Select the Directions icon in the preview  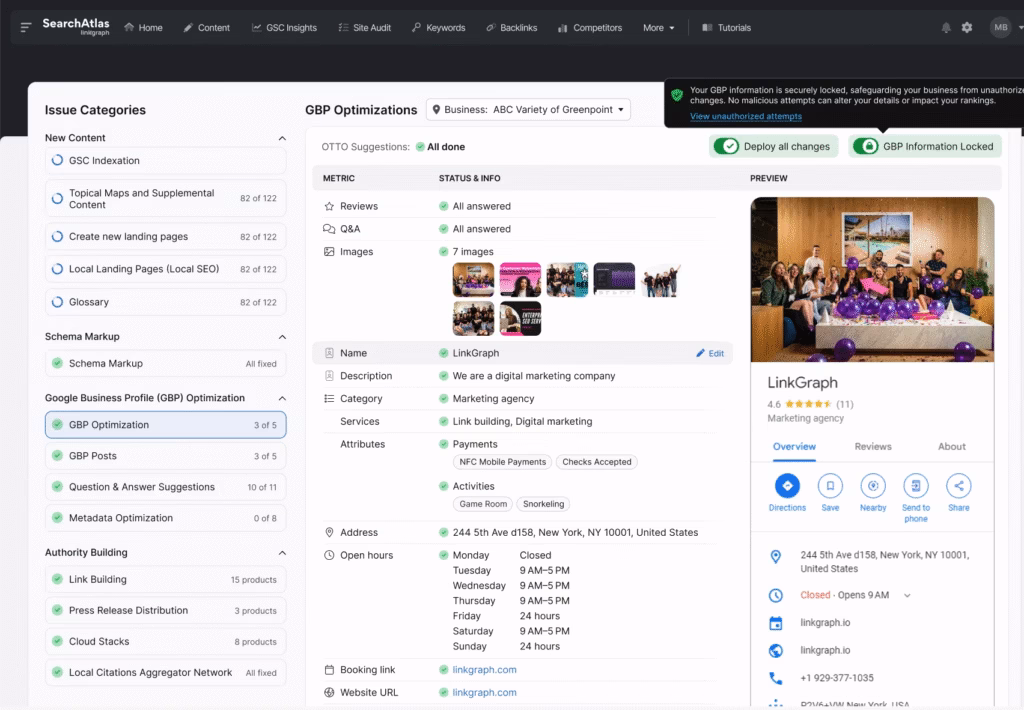point(787,488)
